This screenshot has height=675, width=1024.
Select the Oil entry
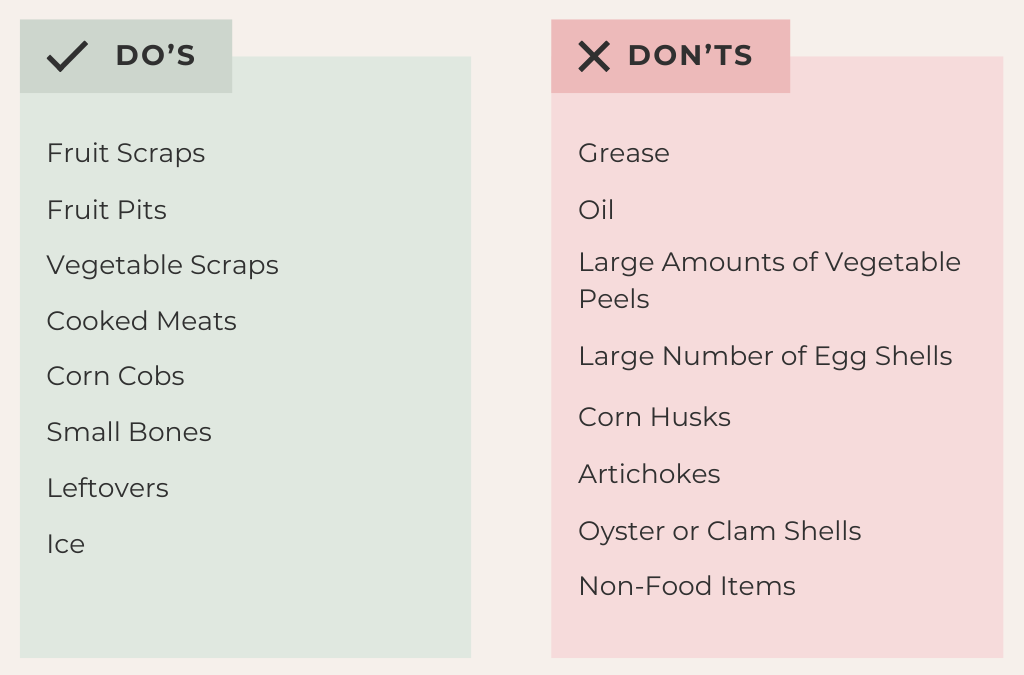tap(596, 210)
